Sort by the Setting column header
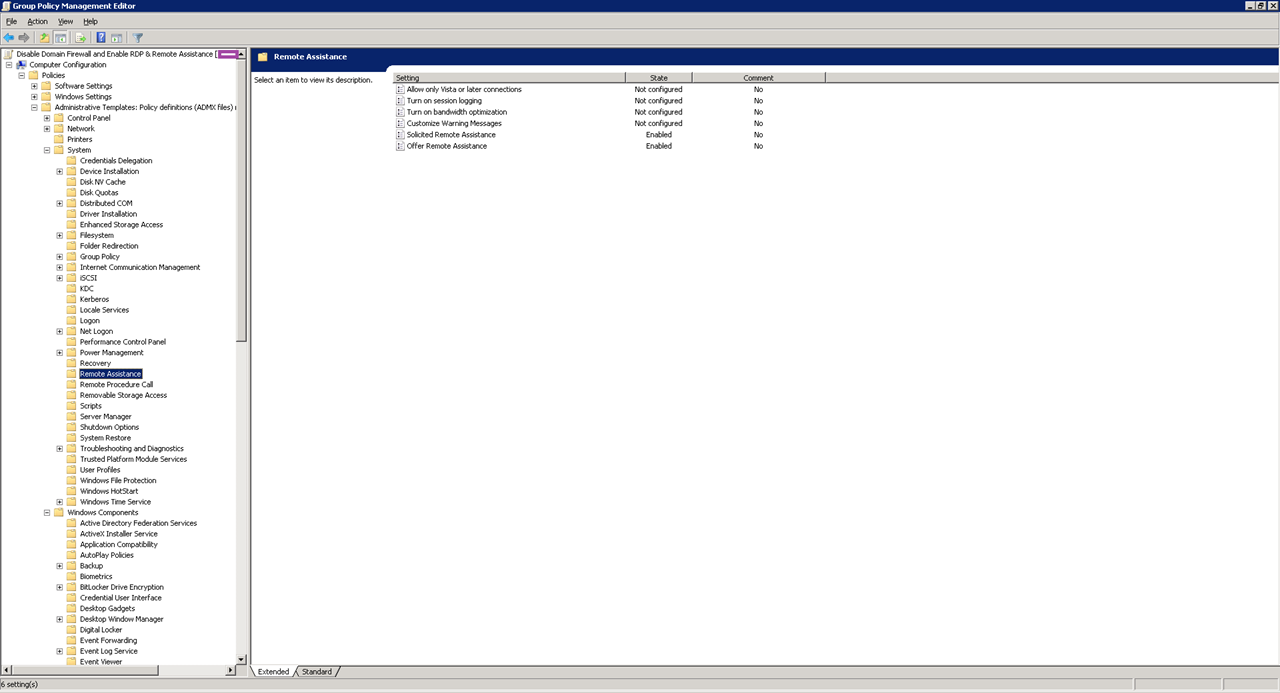The image size is (1280, 693). coord(509,78)
